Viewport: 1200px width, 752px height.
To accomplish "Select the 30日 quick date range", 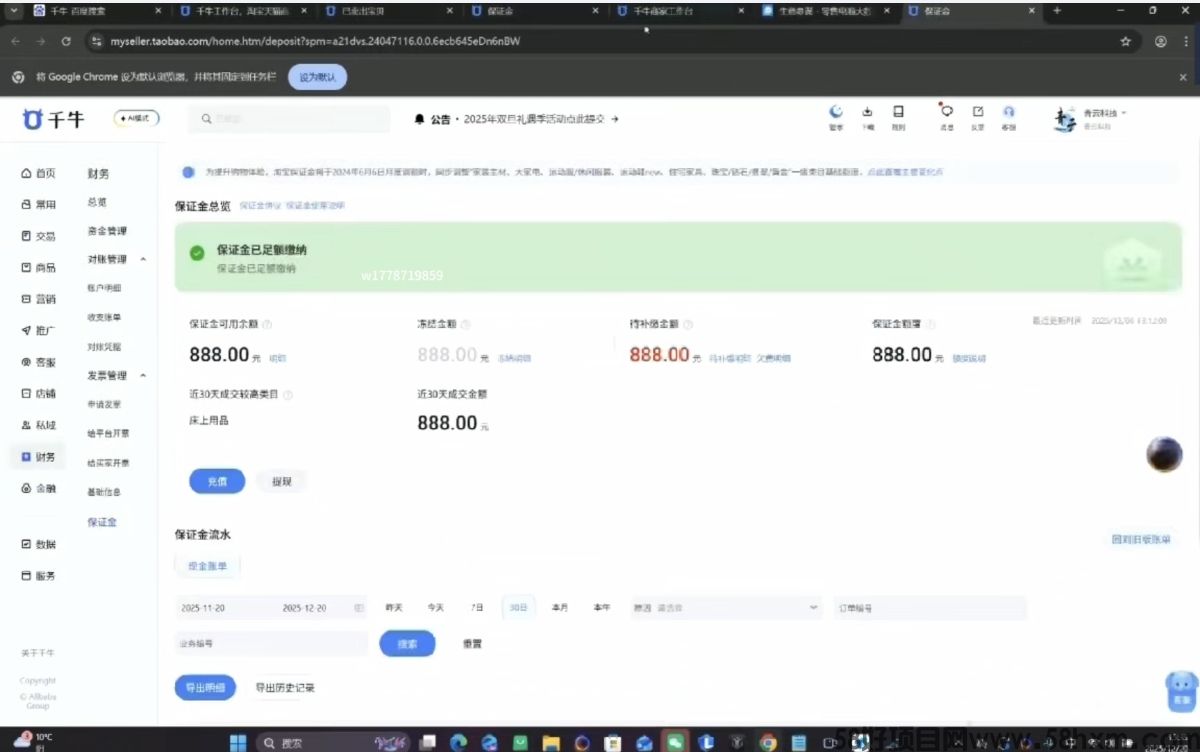I will click(518, 608).
